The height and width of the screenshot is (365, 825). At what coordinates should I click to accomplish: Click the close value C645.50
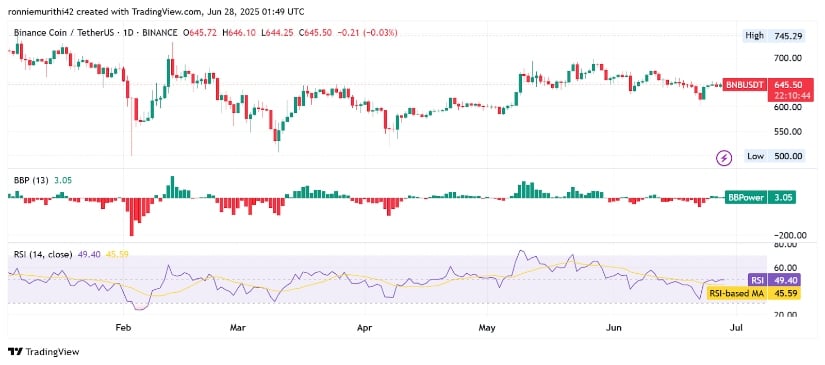point(314,33)
